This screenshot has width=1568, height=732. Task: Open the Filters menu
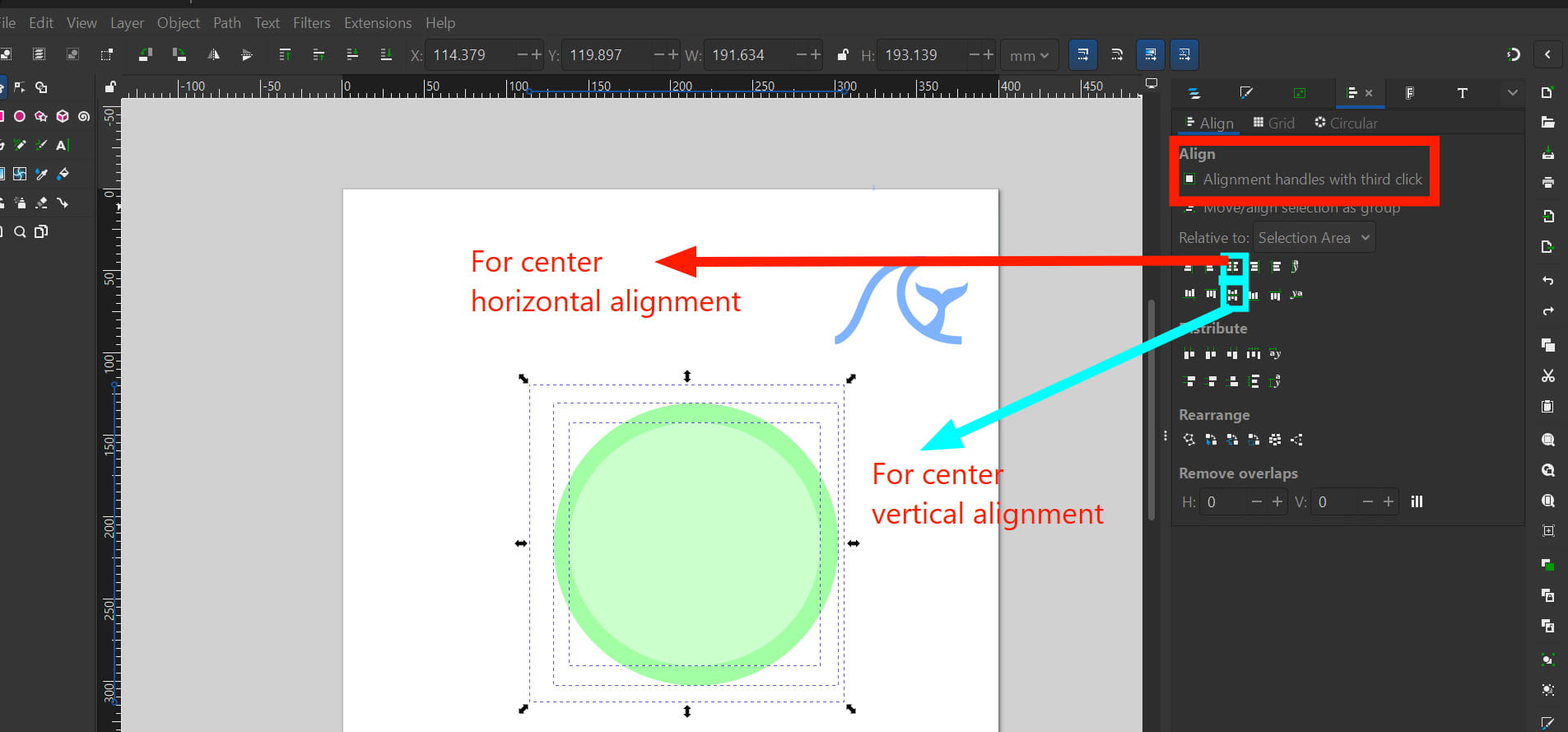pyautogui.click(x=312, y=23)
